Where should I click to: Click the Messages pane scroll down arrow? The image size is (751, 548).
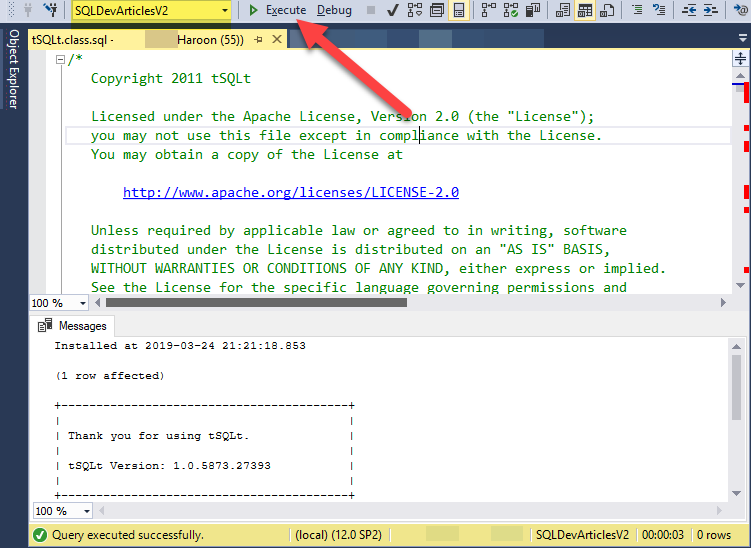737,494
